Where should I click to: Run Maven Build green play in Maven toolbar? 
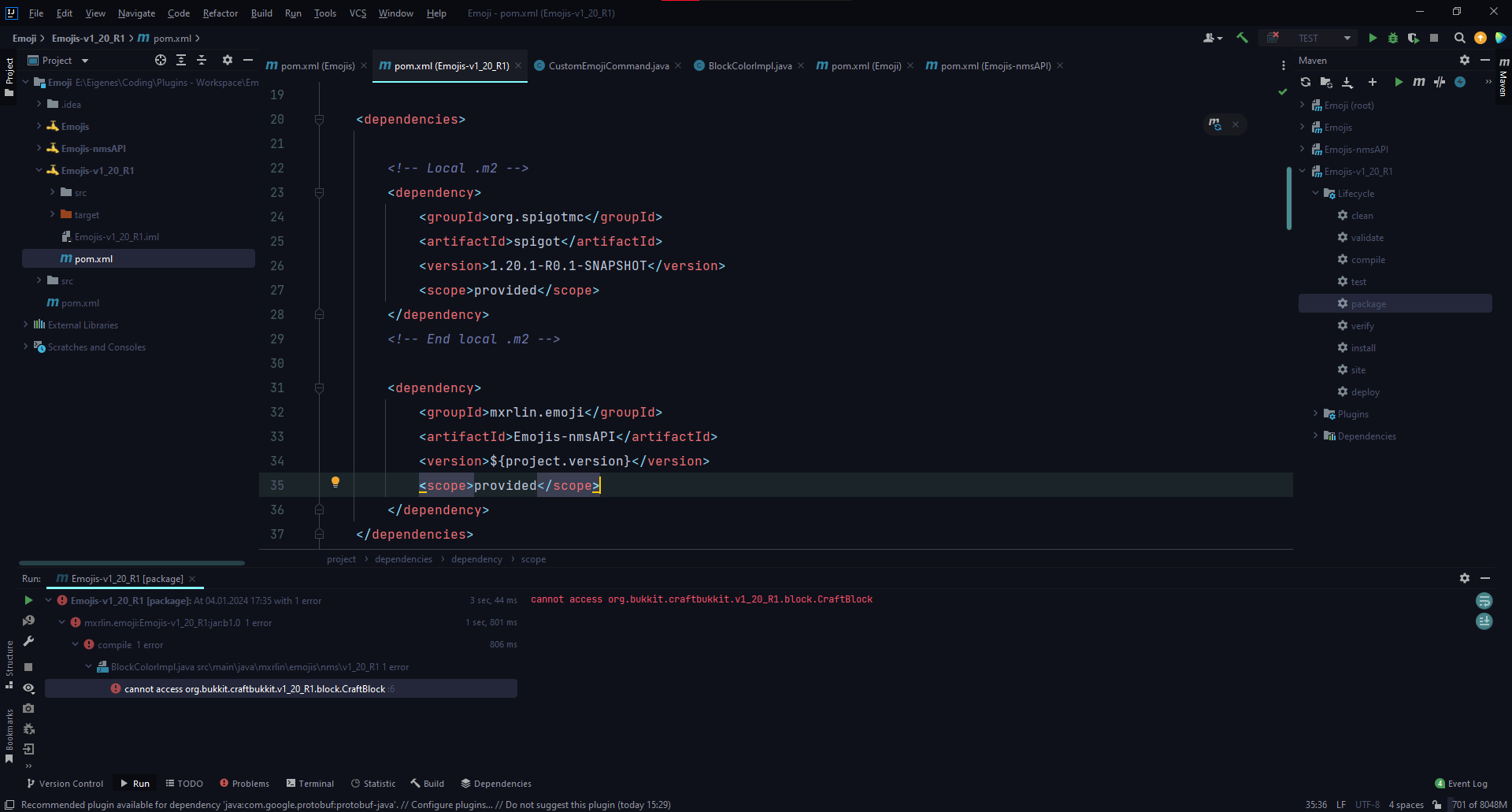click(x=1399, y=82)
